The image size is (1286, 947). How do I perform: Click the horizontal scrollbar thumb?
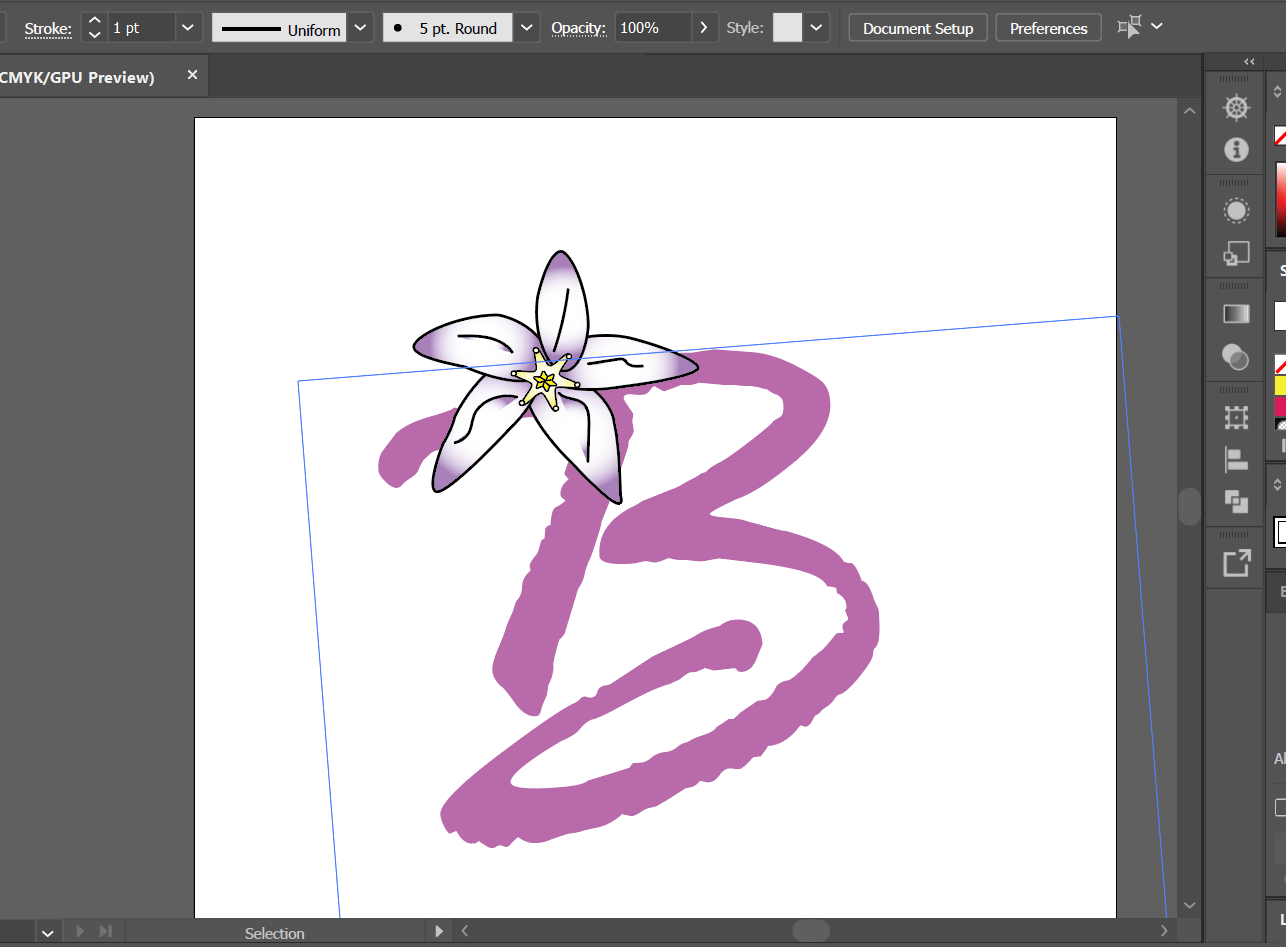[811, 931]
